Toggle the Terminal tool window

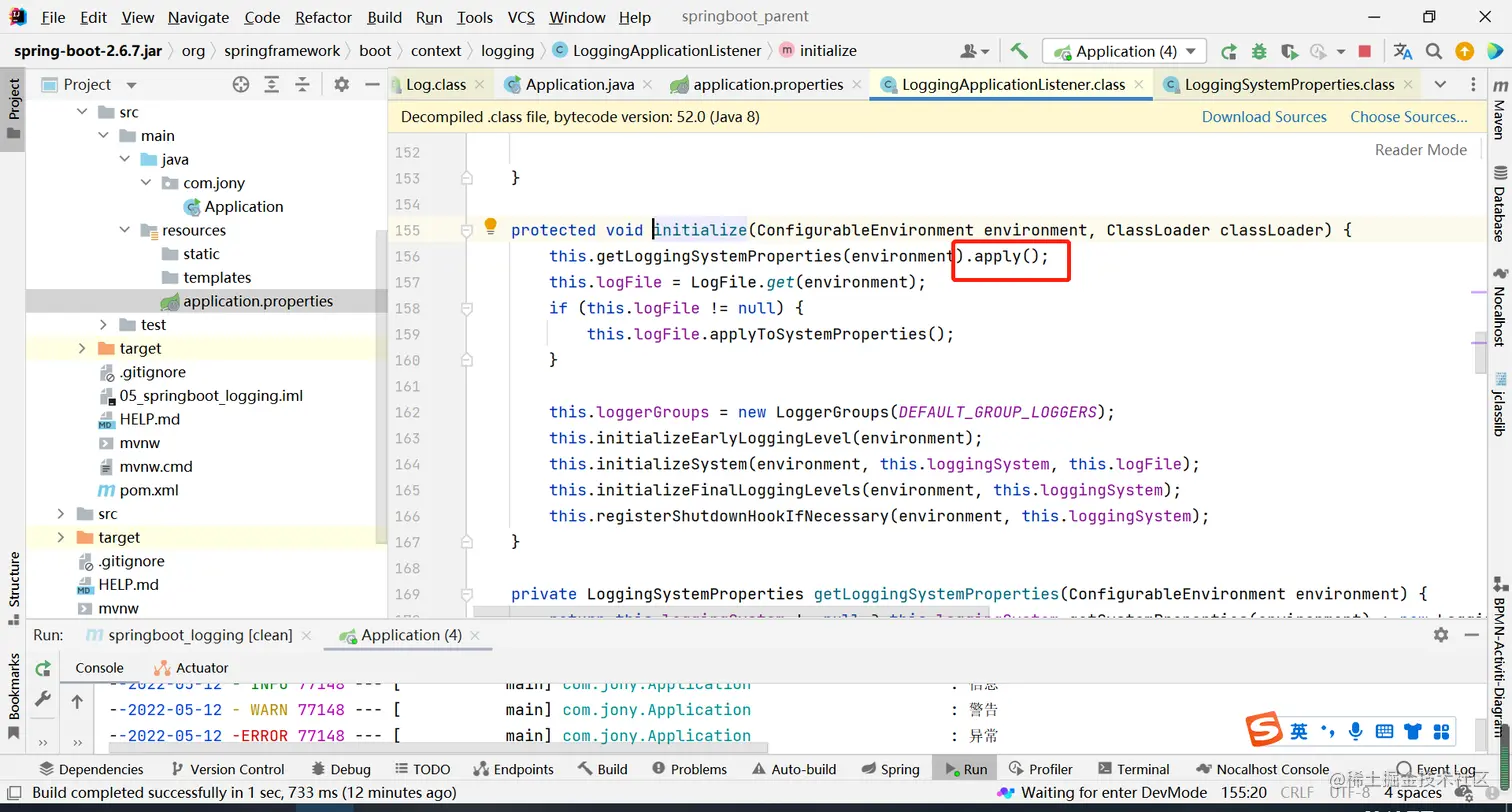click(x=1133, y=769)
